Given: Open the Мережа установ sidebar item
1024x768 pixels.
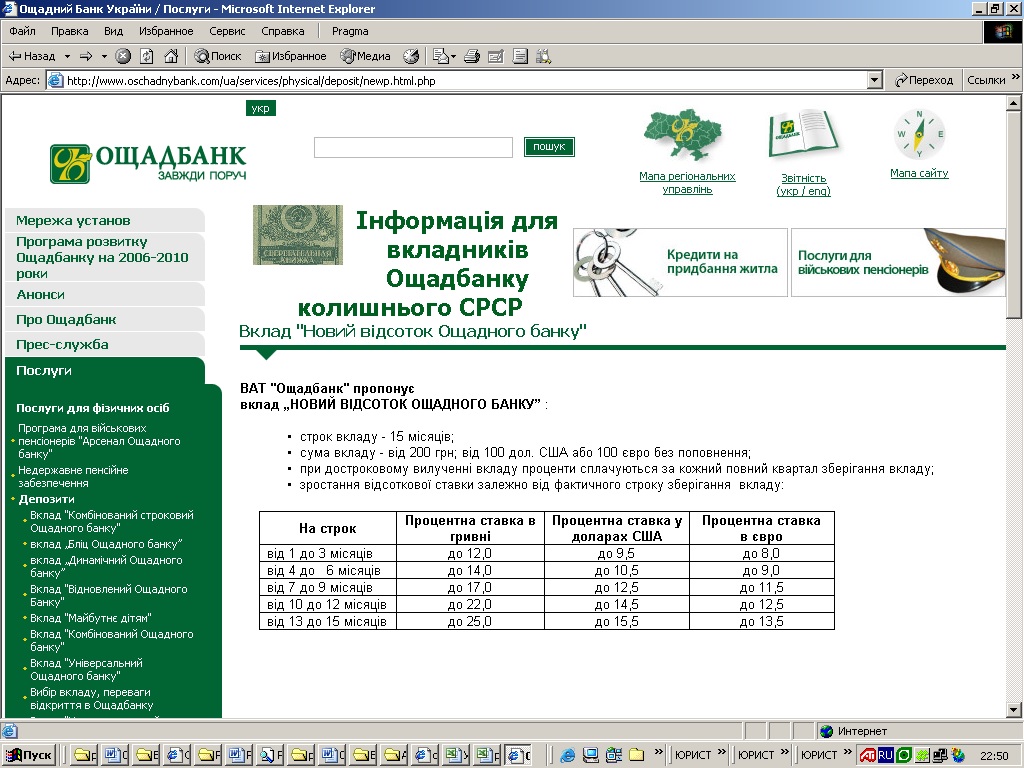Looking at the screenshot, I should pos(104,220).
